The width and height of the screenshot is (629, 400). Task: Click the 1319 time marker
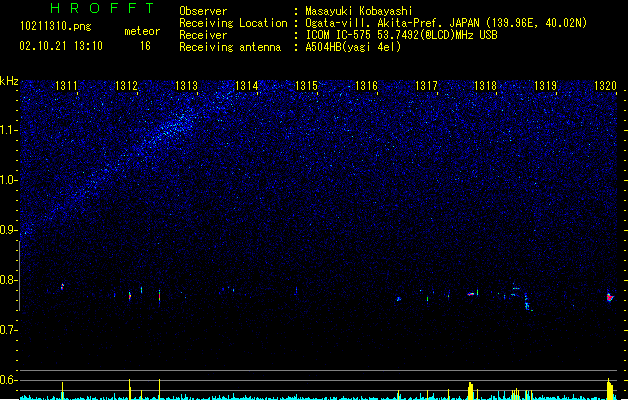pyautogui.click(x=546, y=86)
